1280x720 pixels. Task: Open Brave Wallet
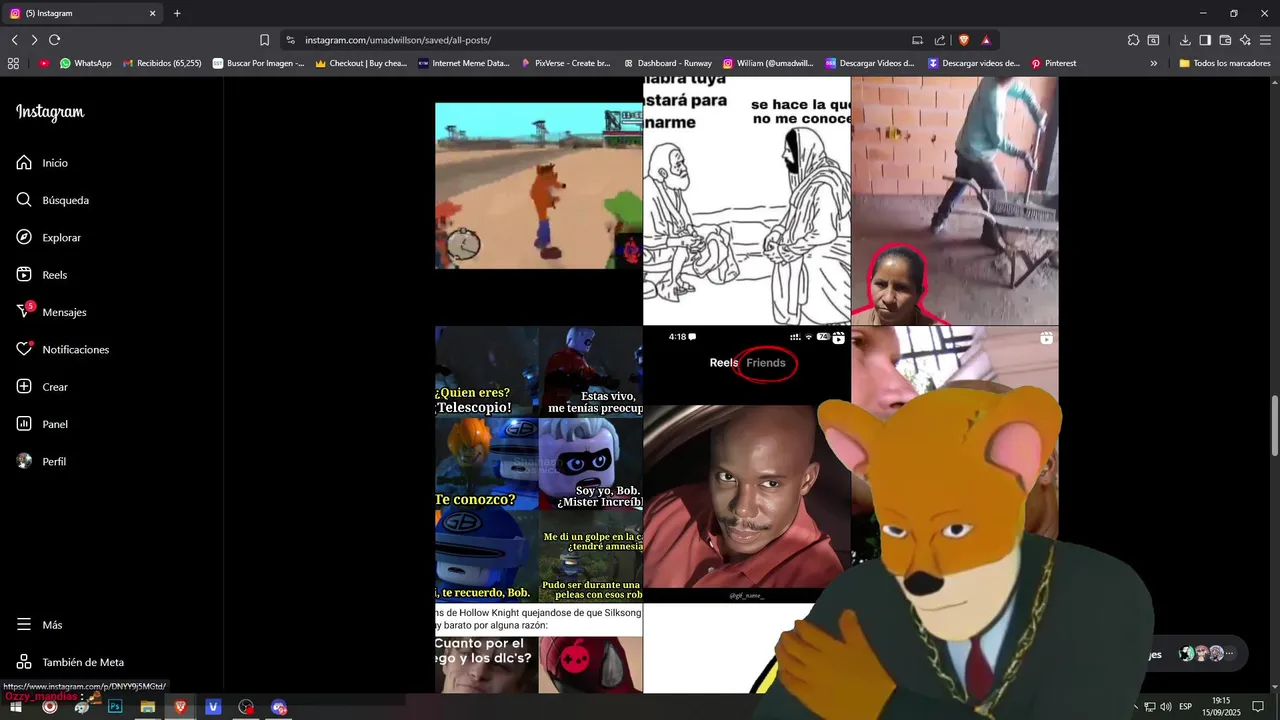click(x=1225, y=40)
